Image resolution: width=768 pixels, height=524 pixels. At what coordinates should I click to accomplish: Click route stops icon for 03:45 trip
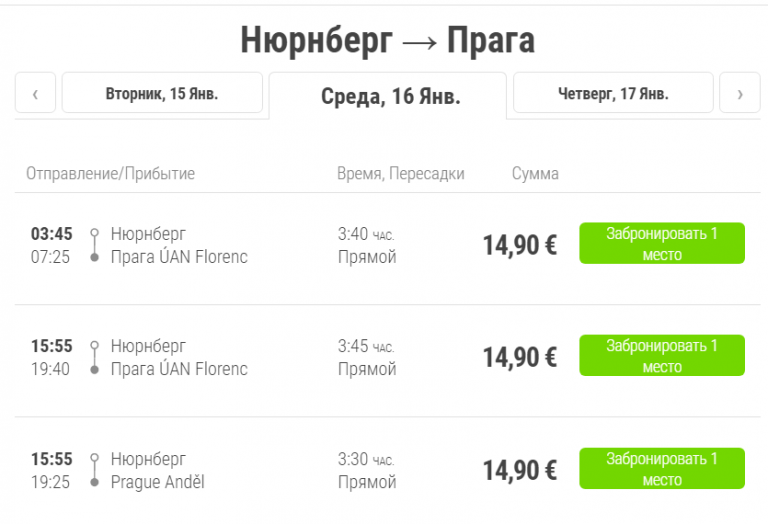94,245
